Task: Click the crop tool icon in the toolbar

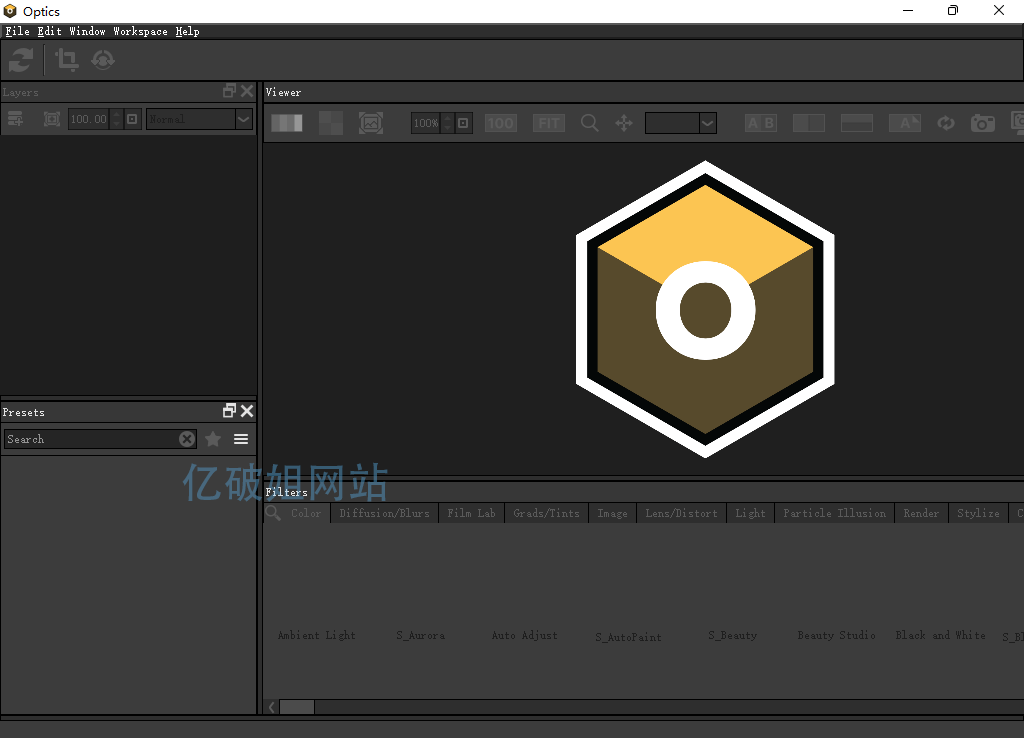Action: 67,60
